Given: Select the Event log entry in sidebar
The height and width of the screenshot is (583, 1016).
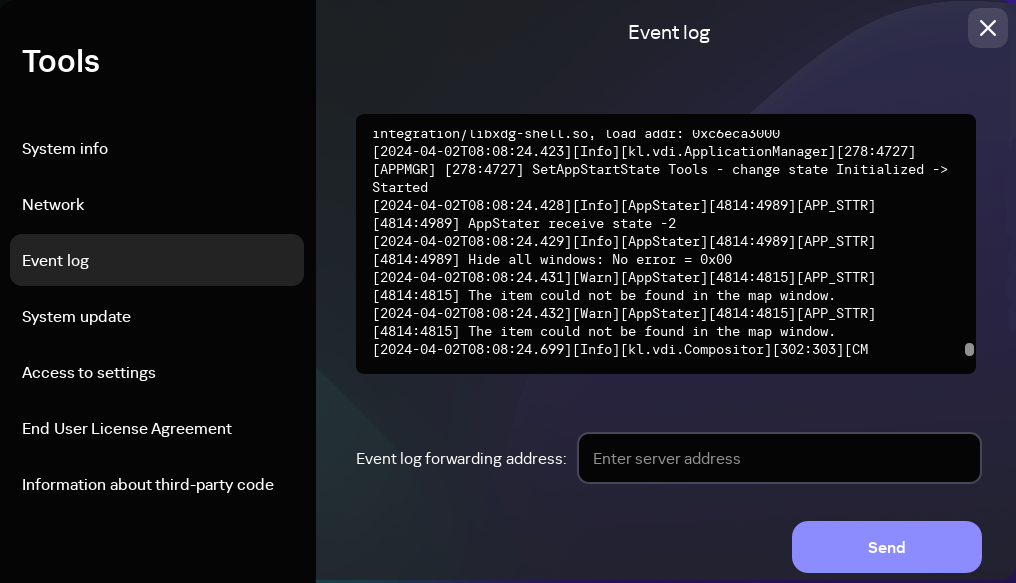Looking at the screenshot, I should (x=55, y=260).
